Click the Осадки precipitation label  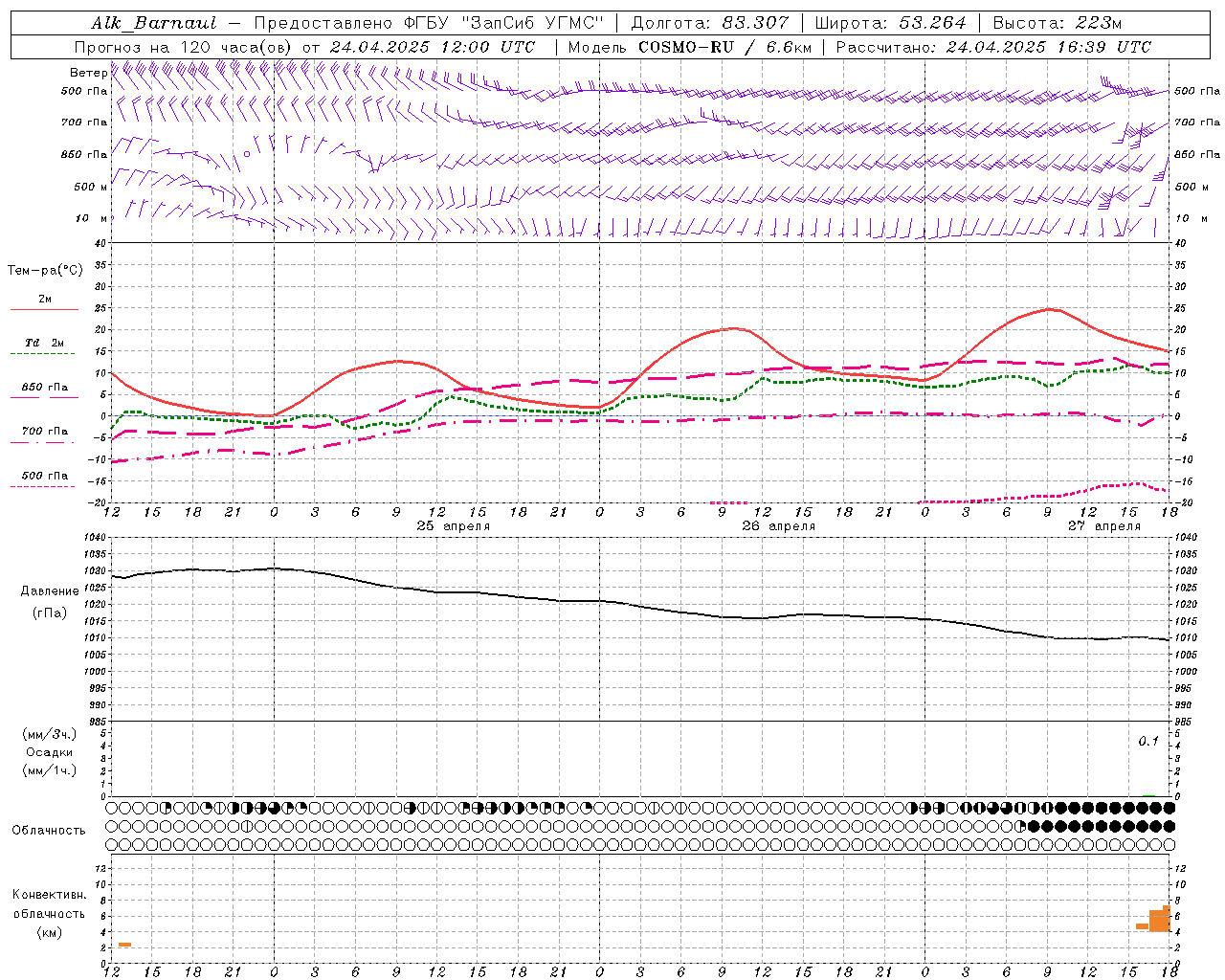[50, 752]
